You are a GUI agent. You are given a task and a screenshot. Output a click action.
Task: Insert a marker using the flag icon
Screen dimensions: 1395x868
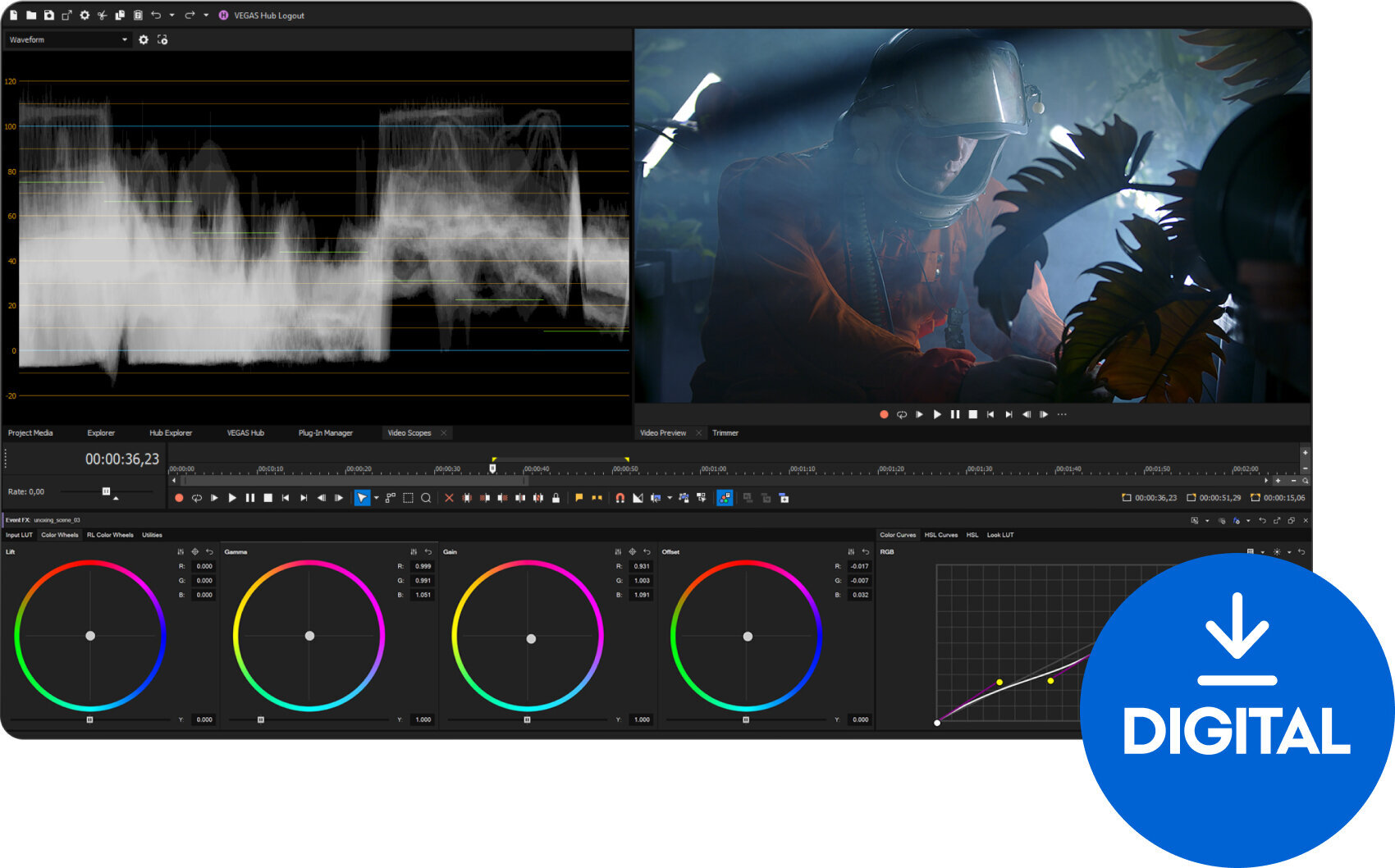[x=579, y=497]
